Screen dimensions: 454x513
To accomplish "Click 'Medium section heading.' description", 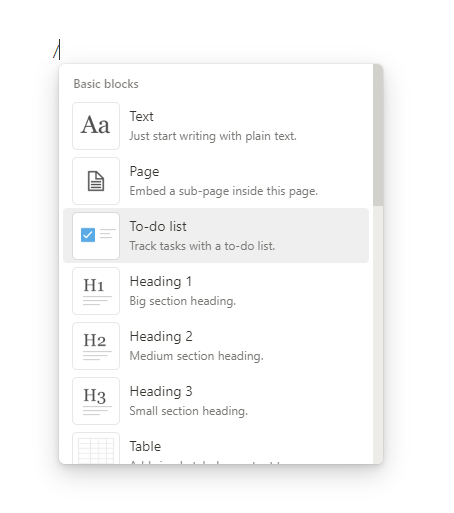I will pyautogui.click(x=197, y=356).
